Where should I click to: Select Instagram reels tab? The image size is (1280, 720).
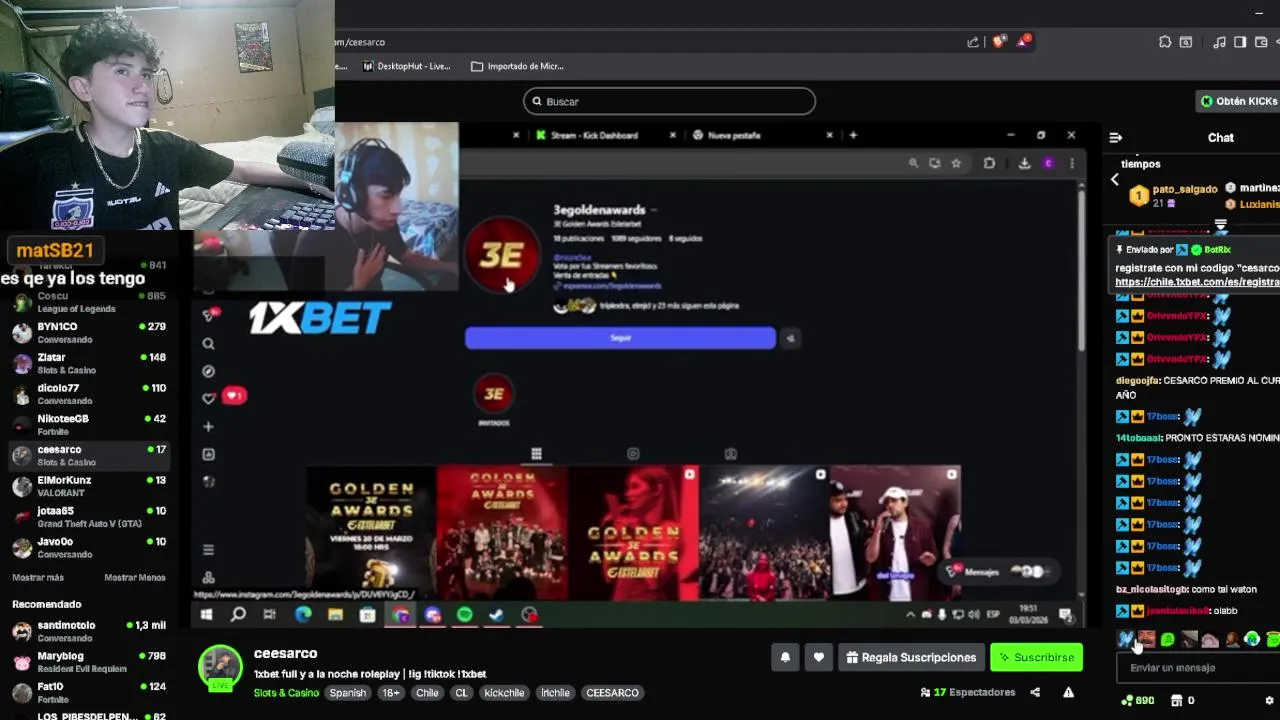coord(633,454)
